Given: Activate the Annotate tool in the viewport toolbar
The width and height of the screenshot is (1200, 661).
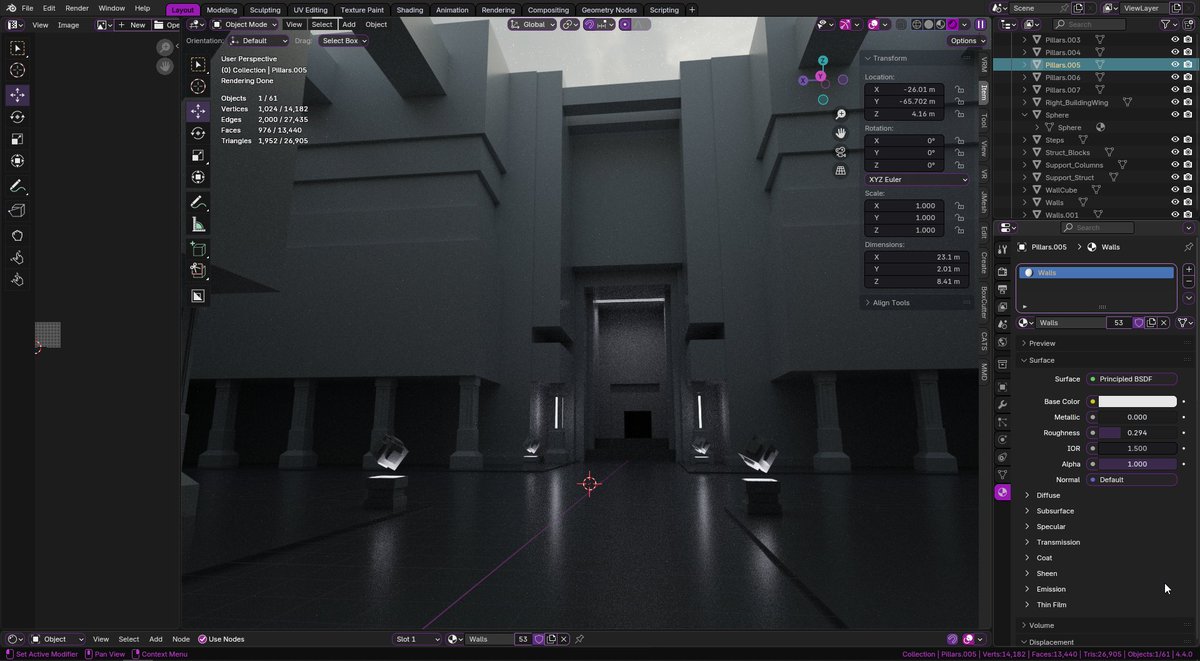Looking at the screenshot, I should coord(198,203).
